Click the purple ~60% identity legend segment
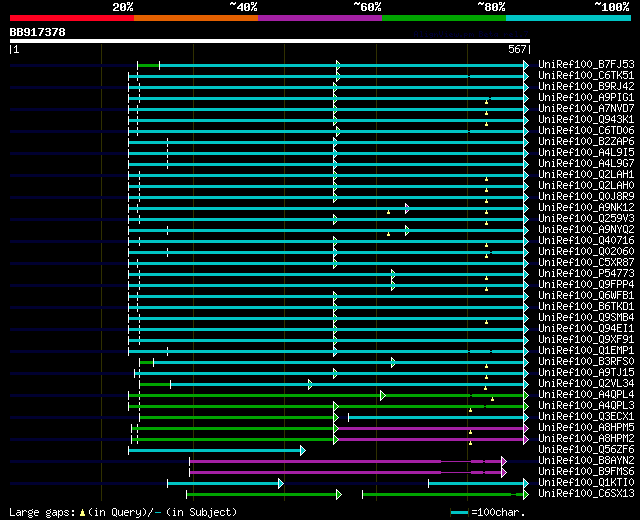Viewport: 640px width, 520px height. pos(320,18)
